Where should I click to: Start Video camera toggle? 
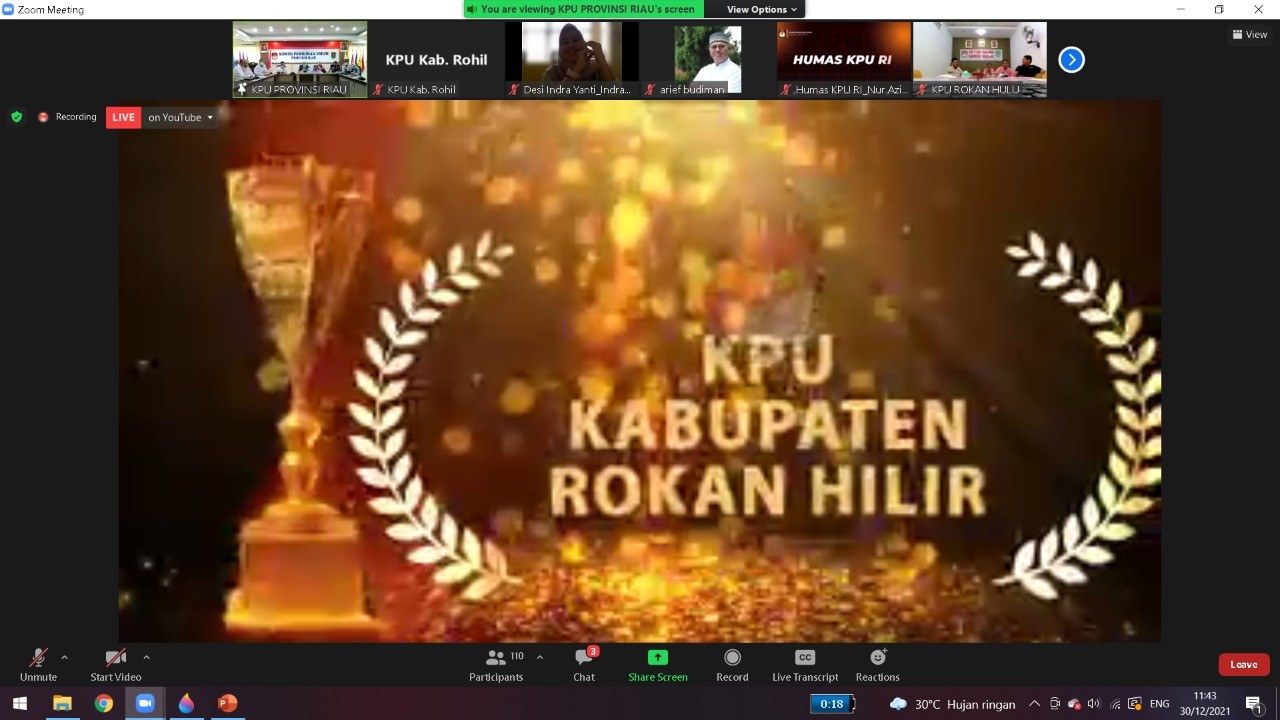tap(116, 665)
